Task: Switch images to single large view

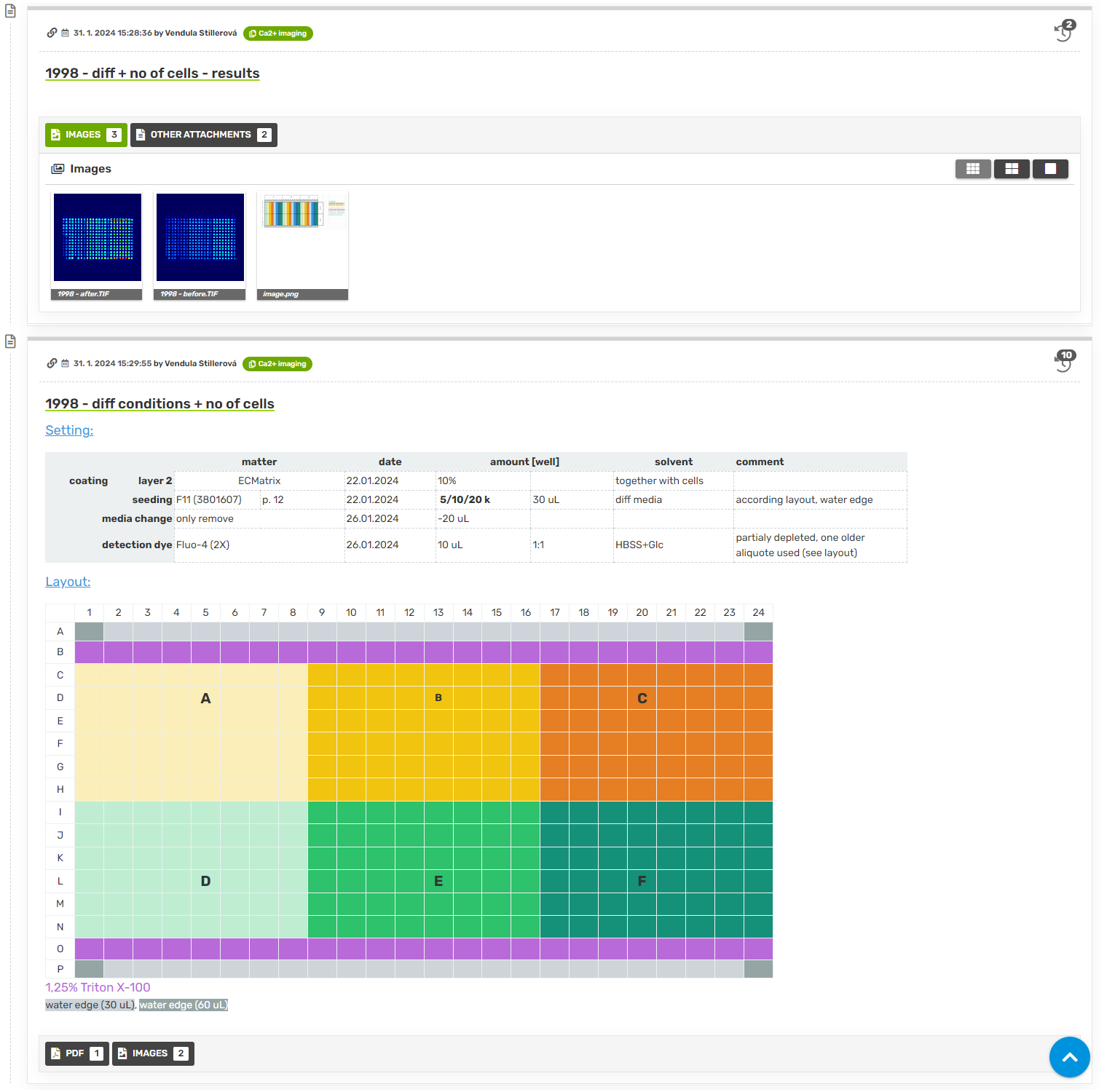Action: click(x=1049, y=169)
